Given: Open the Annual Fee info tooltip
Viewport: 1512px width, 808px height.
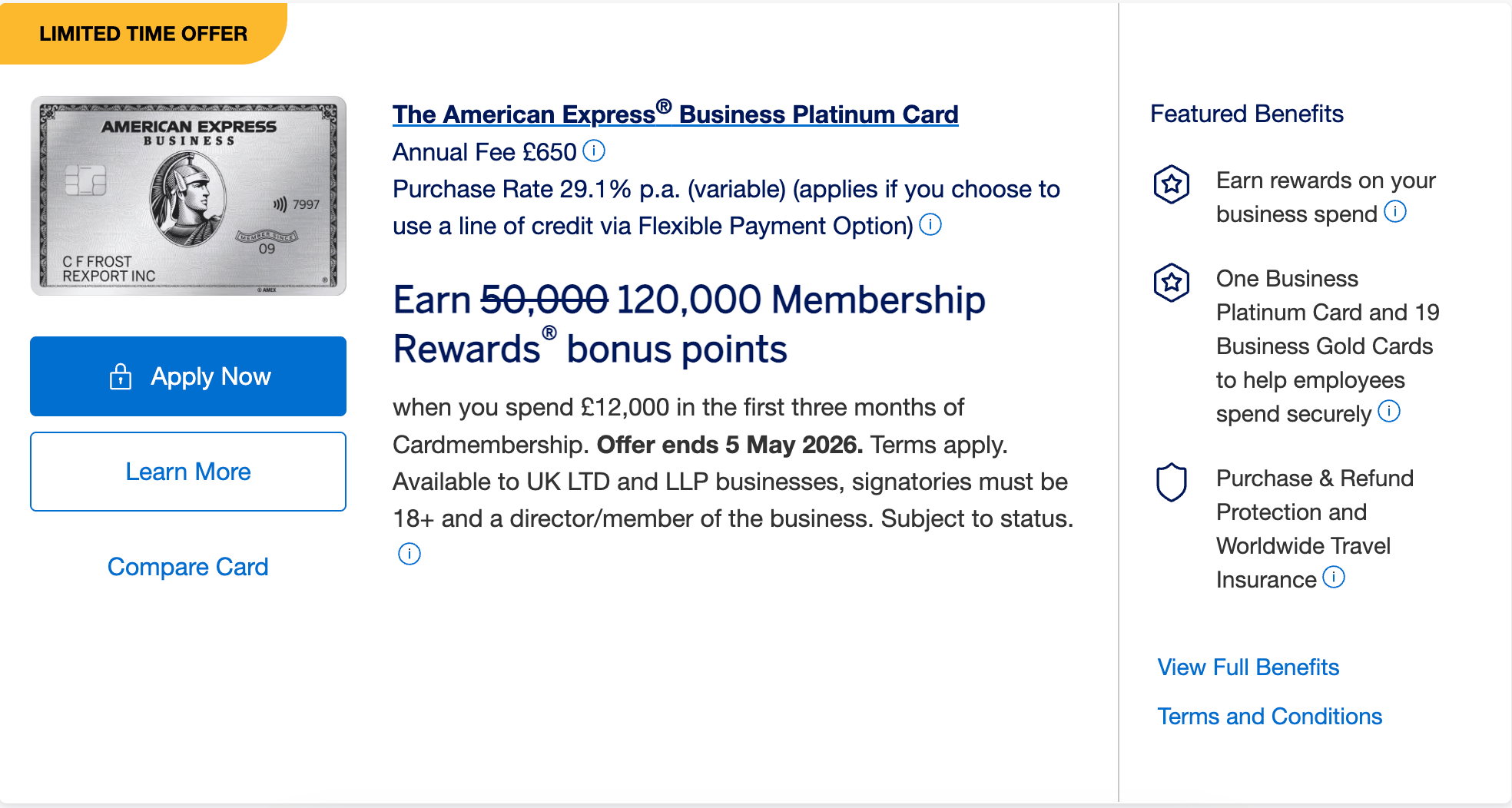Looking at the screenshot, I should (x=593, y=151).
